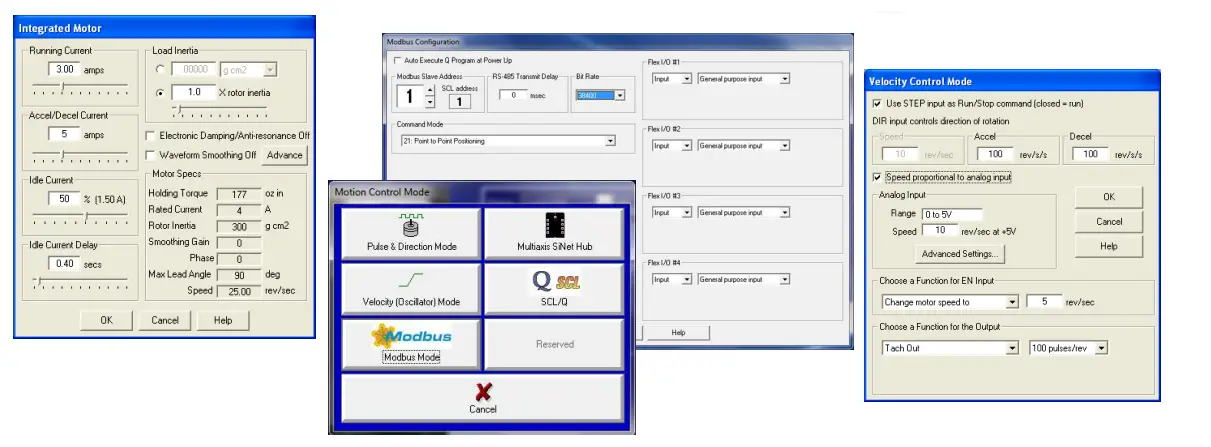This screenshot has width=1211, height=447.
Task: Open the g cm2 units dropdown
Action: [270, 70]
